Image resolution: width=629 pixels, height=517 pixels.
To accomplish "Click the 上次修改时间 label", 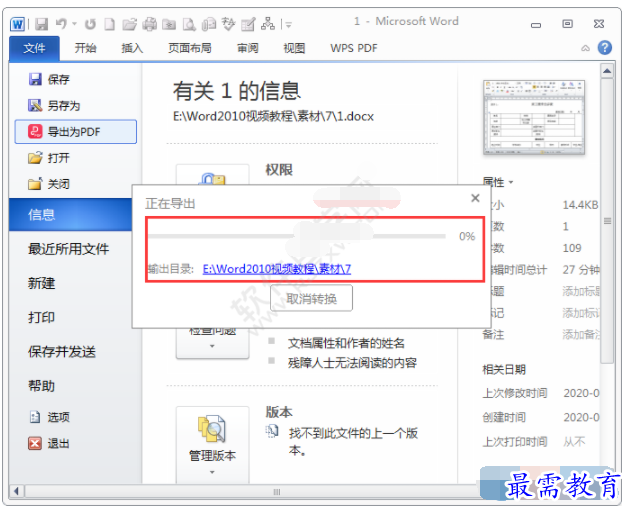I will (x=515, y=393).
